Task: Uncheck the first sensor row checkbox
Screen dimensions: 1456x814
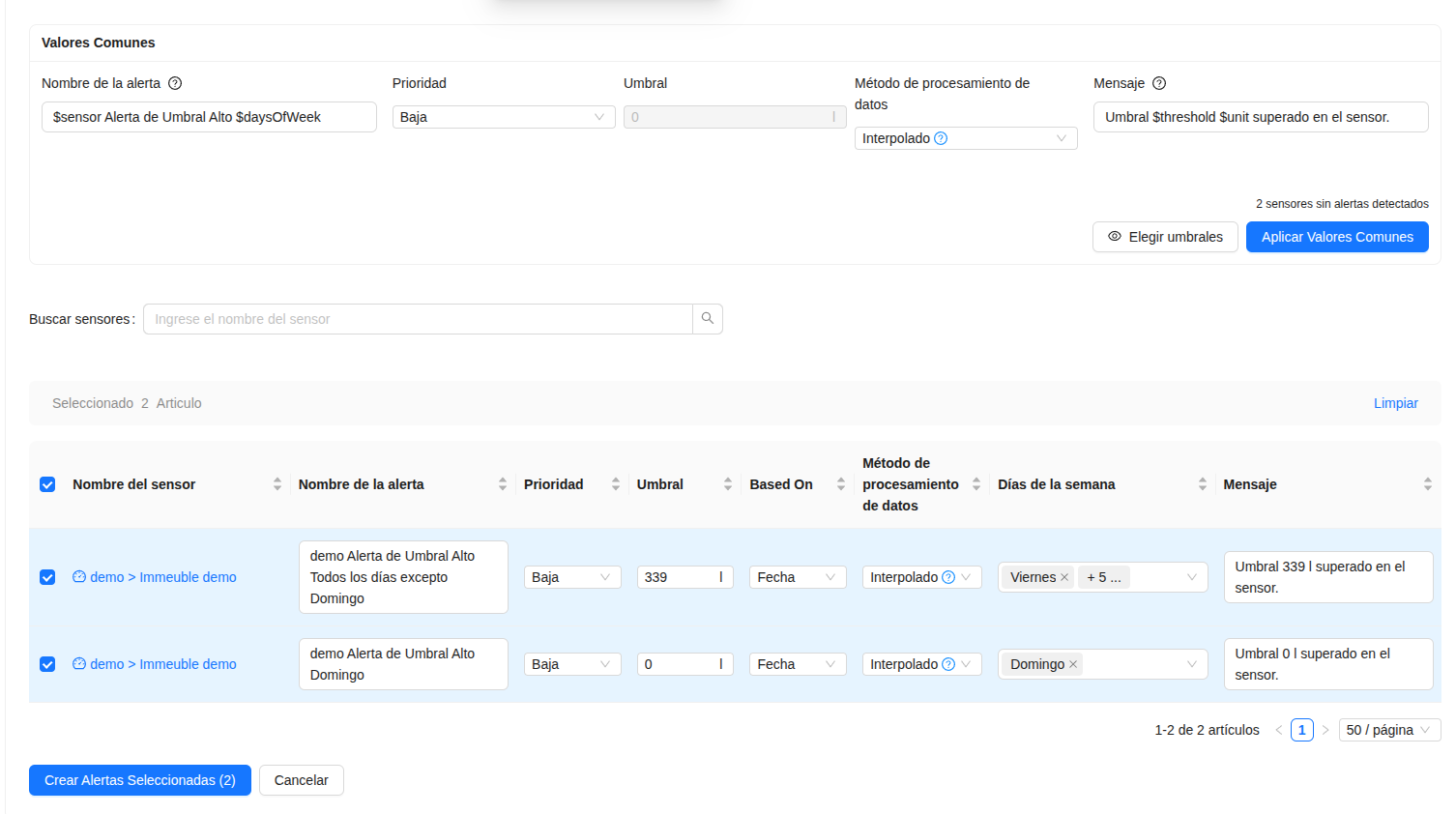Action: click(x=47, y=577)
